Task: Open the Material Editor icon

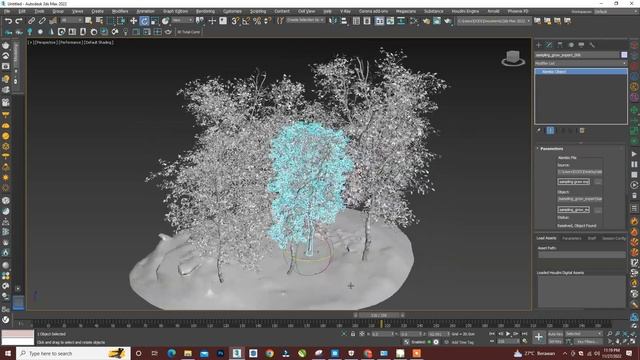Action: 413,20
